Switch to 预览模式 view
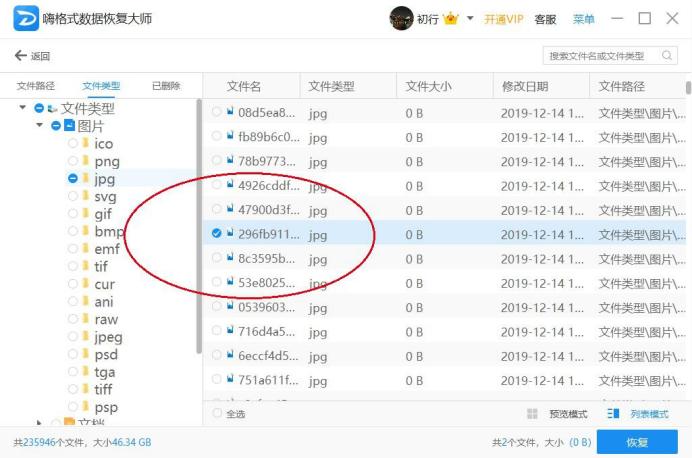This screenshot has height=458, width=692. coord(568,414)
